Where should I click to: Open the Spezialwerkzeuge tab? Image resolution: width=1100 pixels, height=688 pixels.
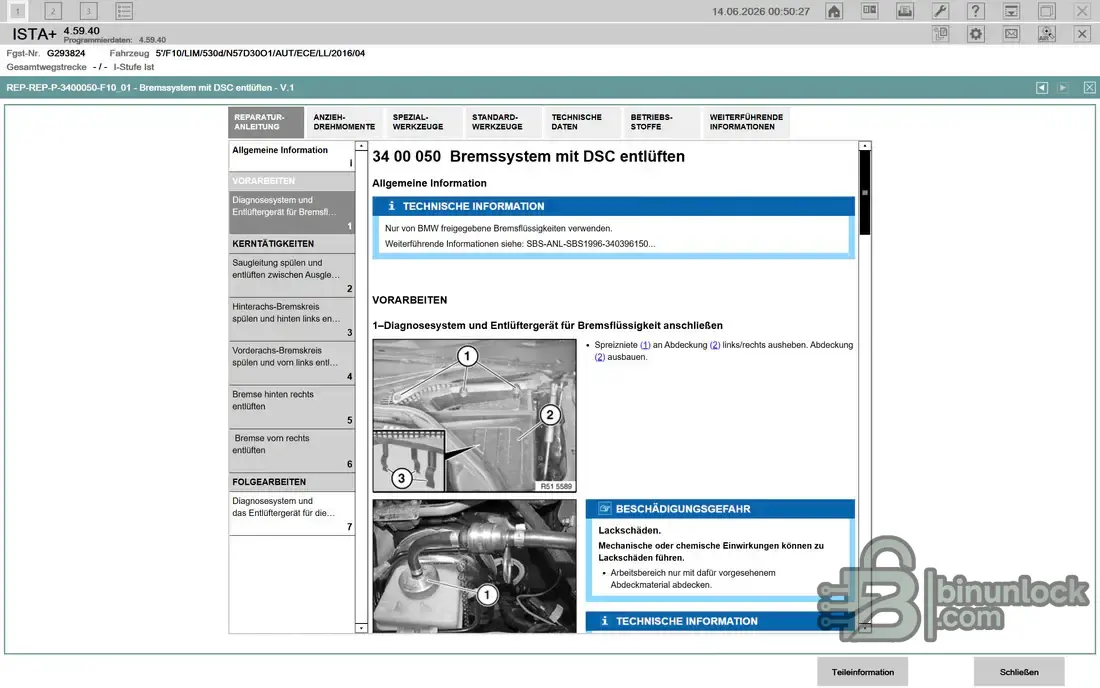coord(423,122)
